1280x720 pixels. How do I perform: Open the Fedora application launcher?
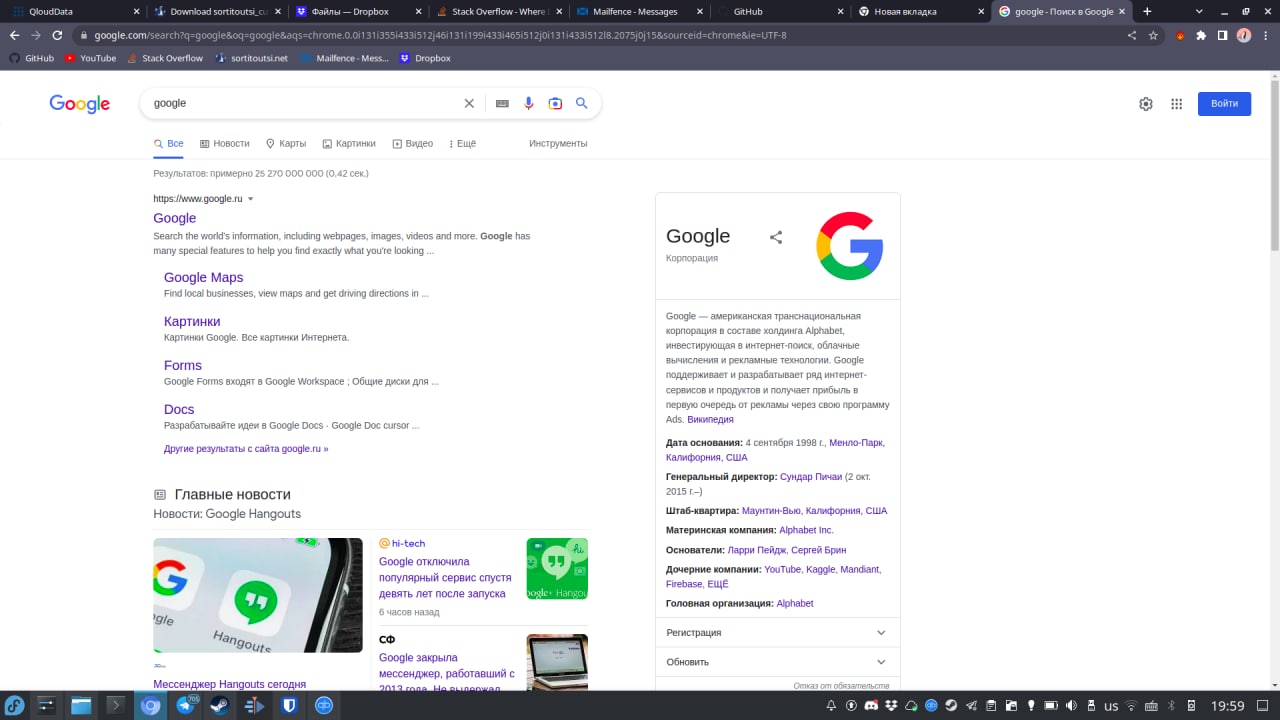point(14,705)
